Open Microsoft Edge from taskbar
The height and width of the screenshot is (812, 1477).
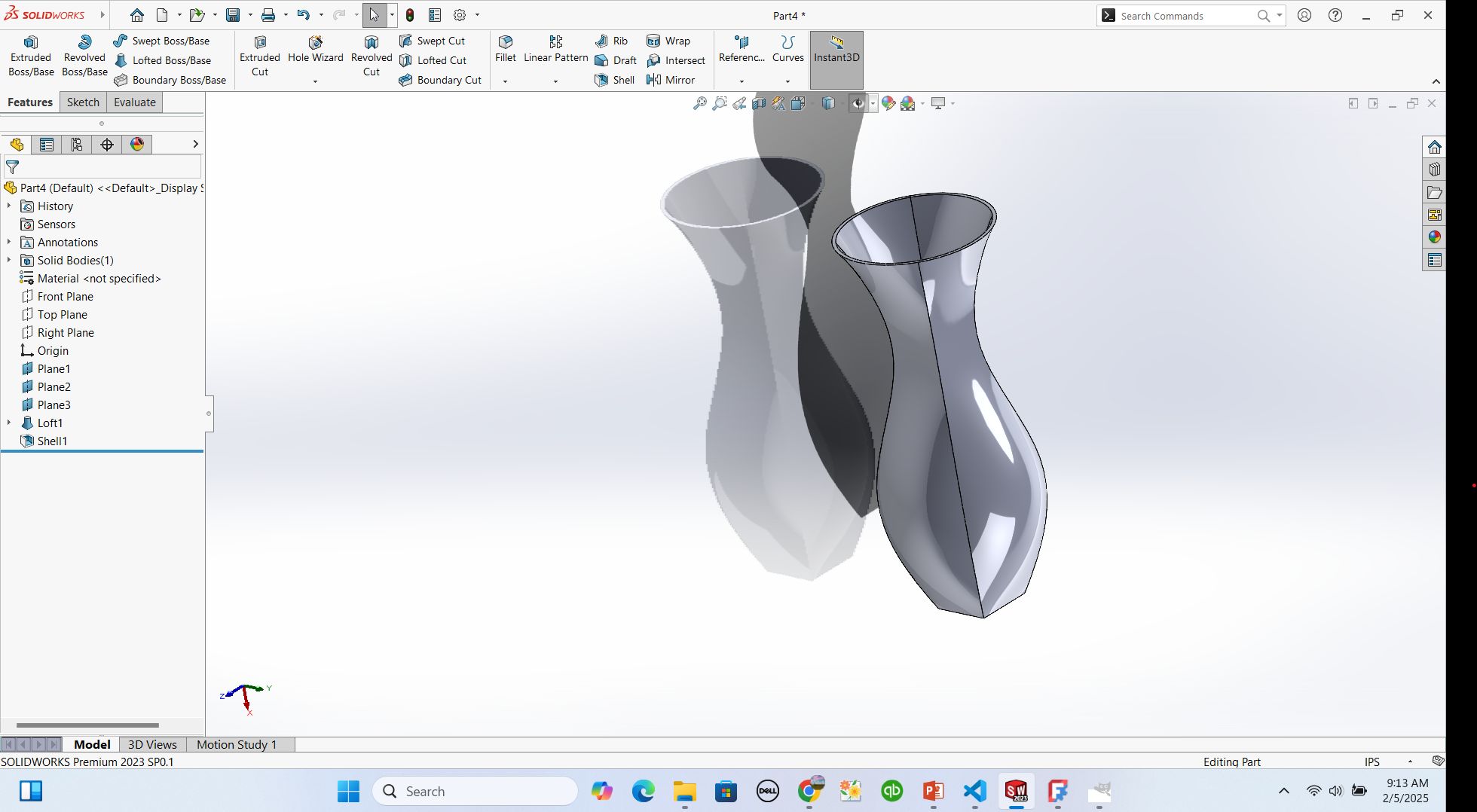(x=643, y=791)
